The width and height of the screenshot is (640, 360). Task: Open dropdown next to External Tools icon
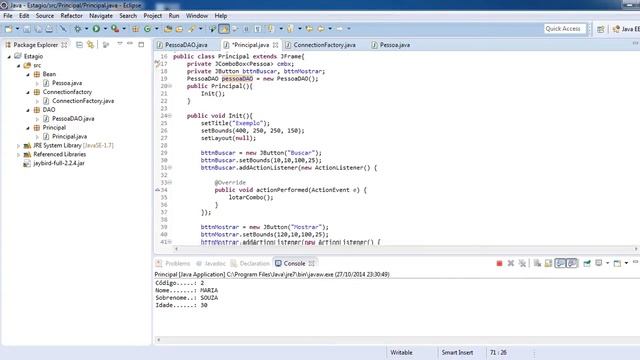124,29
